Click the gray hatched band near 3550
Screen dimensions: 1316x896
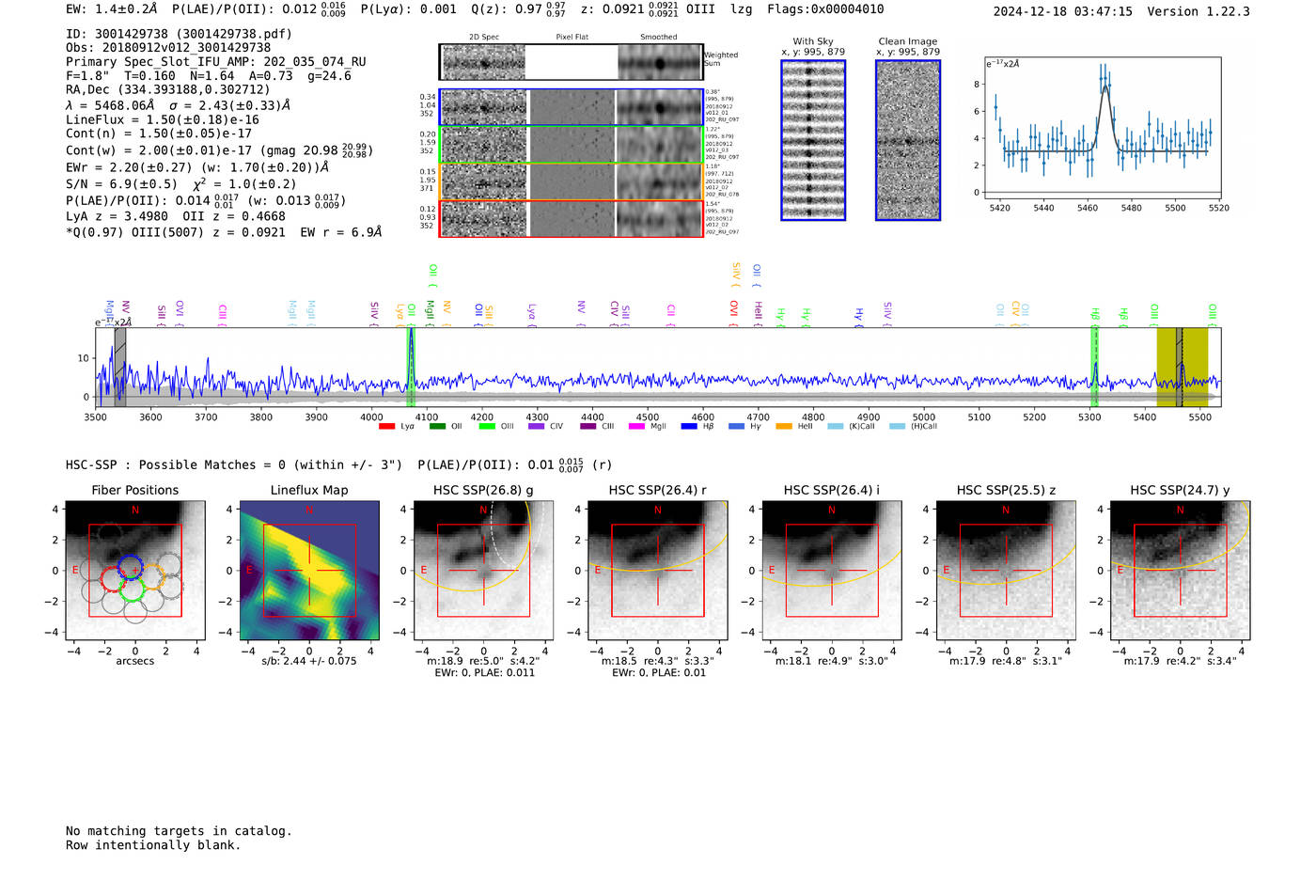(120, 367)
